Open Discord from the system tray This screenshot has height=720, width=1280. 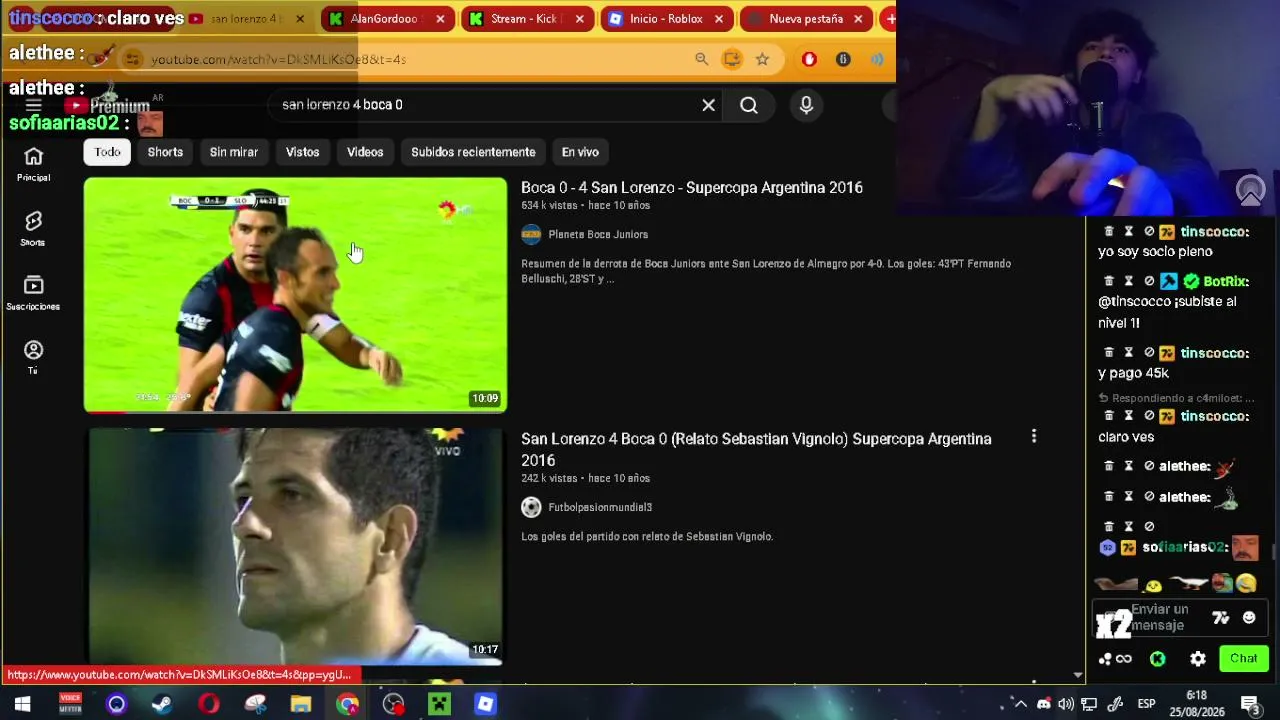click(x=1043, y=704)
